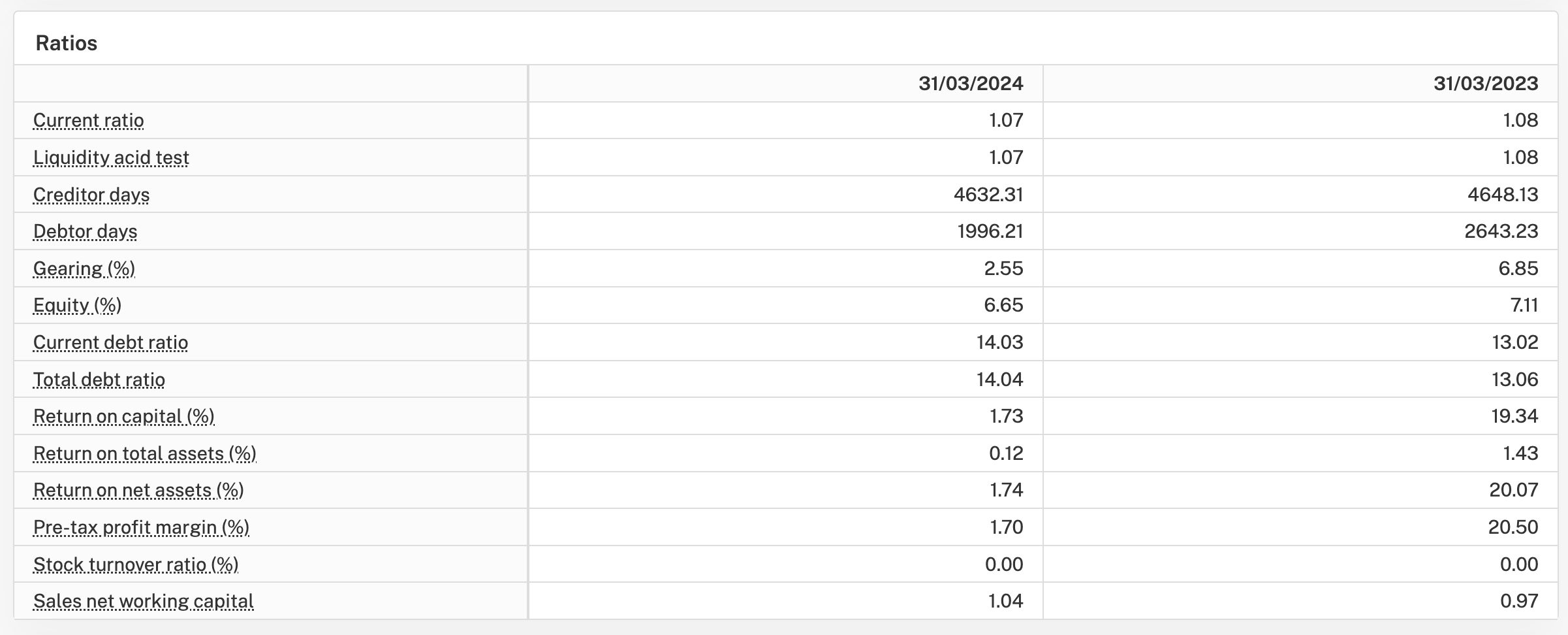Select the Creditor days label
Image resolution: width=1568 pixels, height=635 pixels.
(91, 195)
